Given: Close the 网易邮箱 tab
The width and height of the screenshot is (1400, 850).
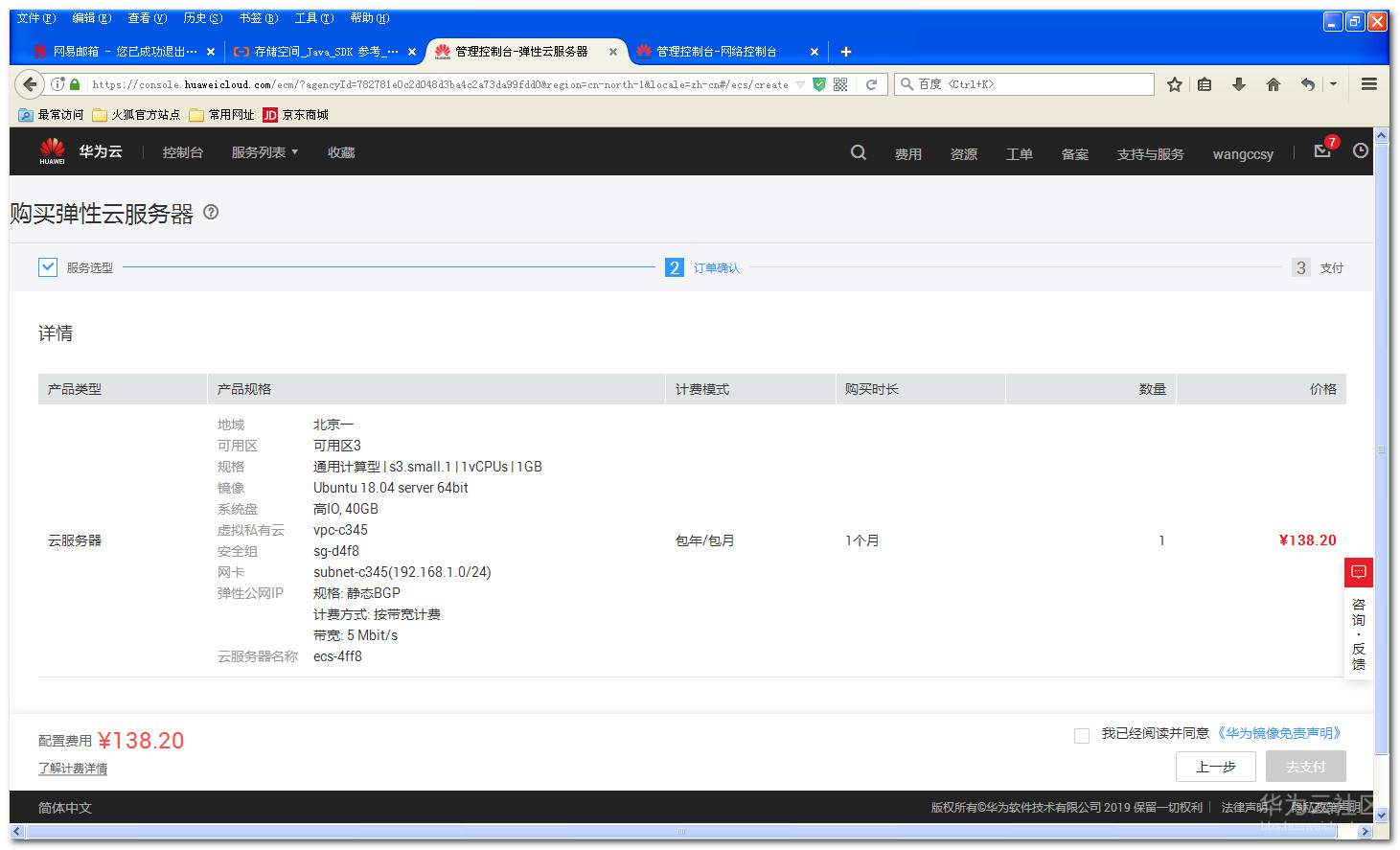Looking at the screenshot, I should tap(211, 52).
